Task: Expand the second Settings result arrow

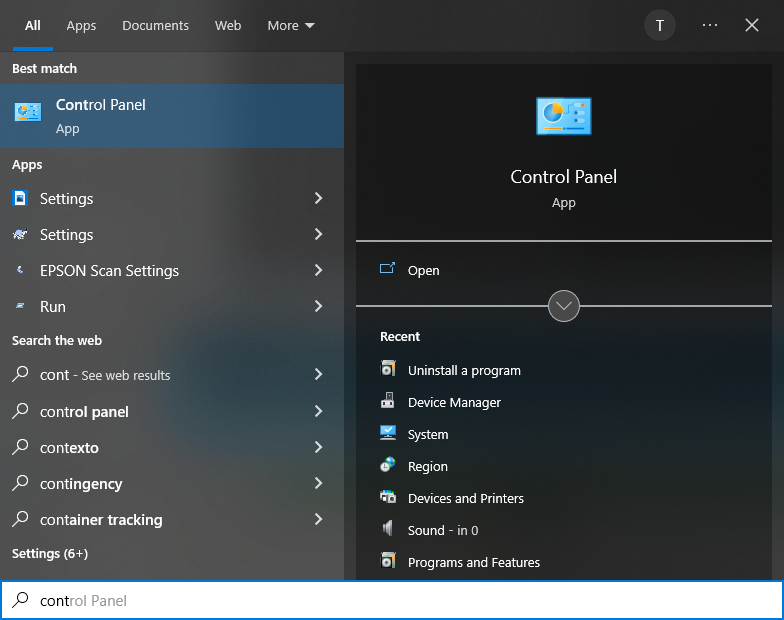Action: click(318, 234)
